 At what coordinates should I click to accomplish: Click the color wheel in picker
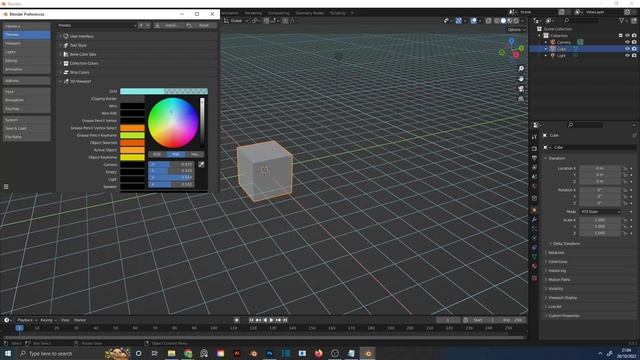click(173, 123)
